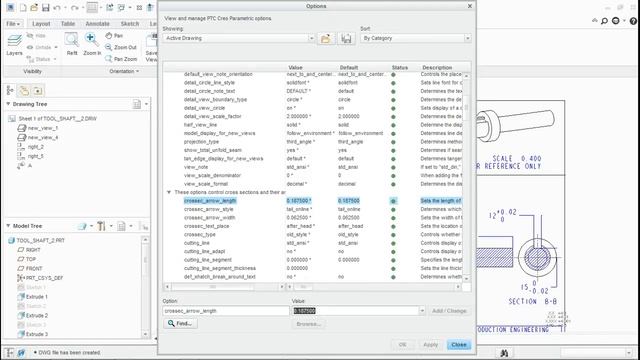Screen dimensions: 640x360
Task: Click the open configuration file folder icon in Options
Action: click(x=326, y=38)
